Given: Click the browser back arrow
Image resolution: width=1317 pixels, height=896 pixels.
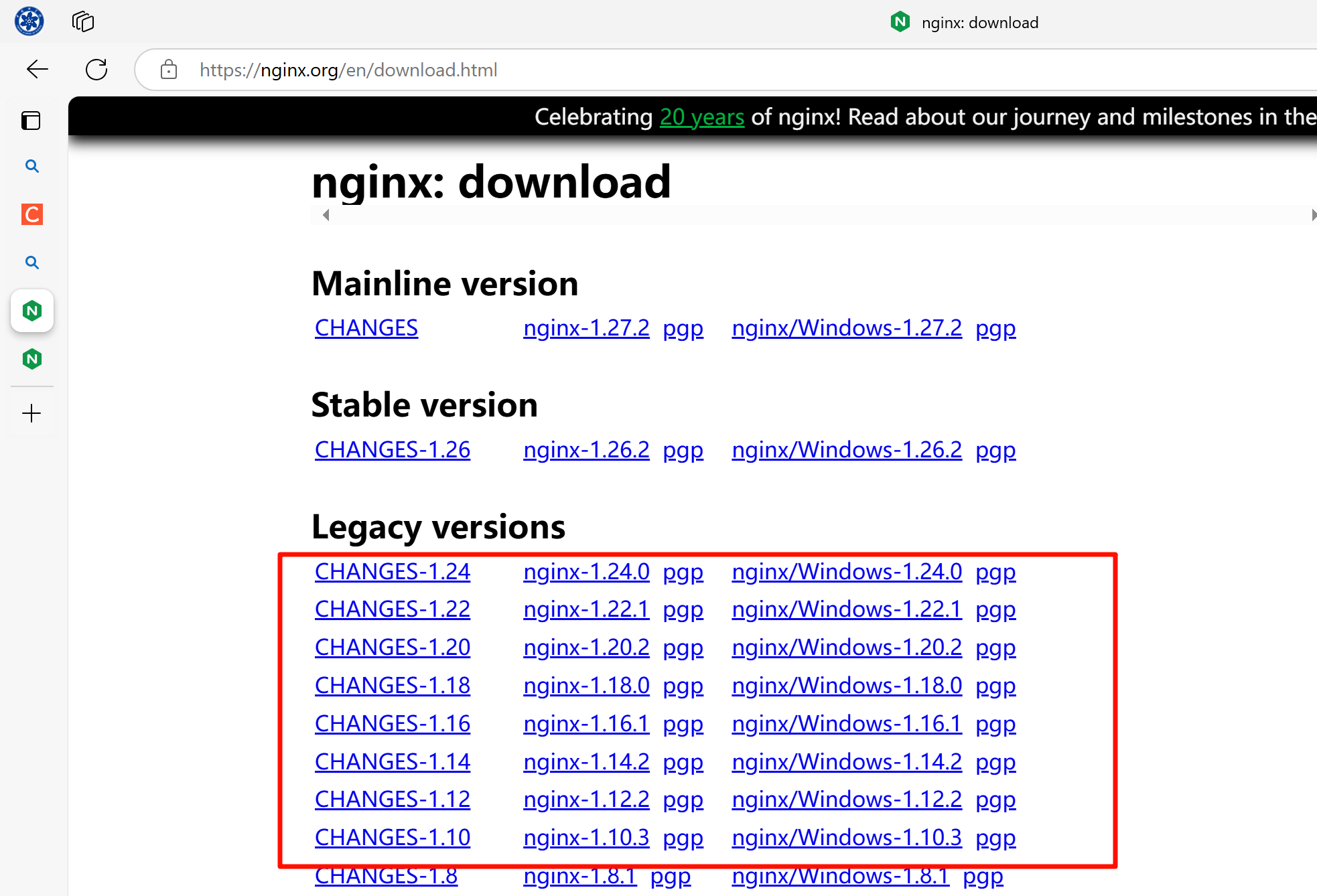Looking at the screenshot, I should point(38,70).
